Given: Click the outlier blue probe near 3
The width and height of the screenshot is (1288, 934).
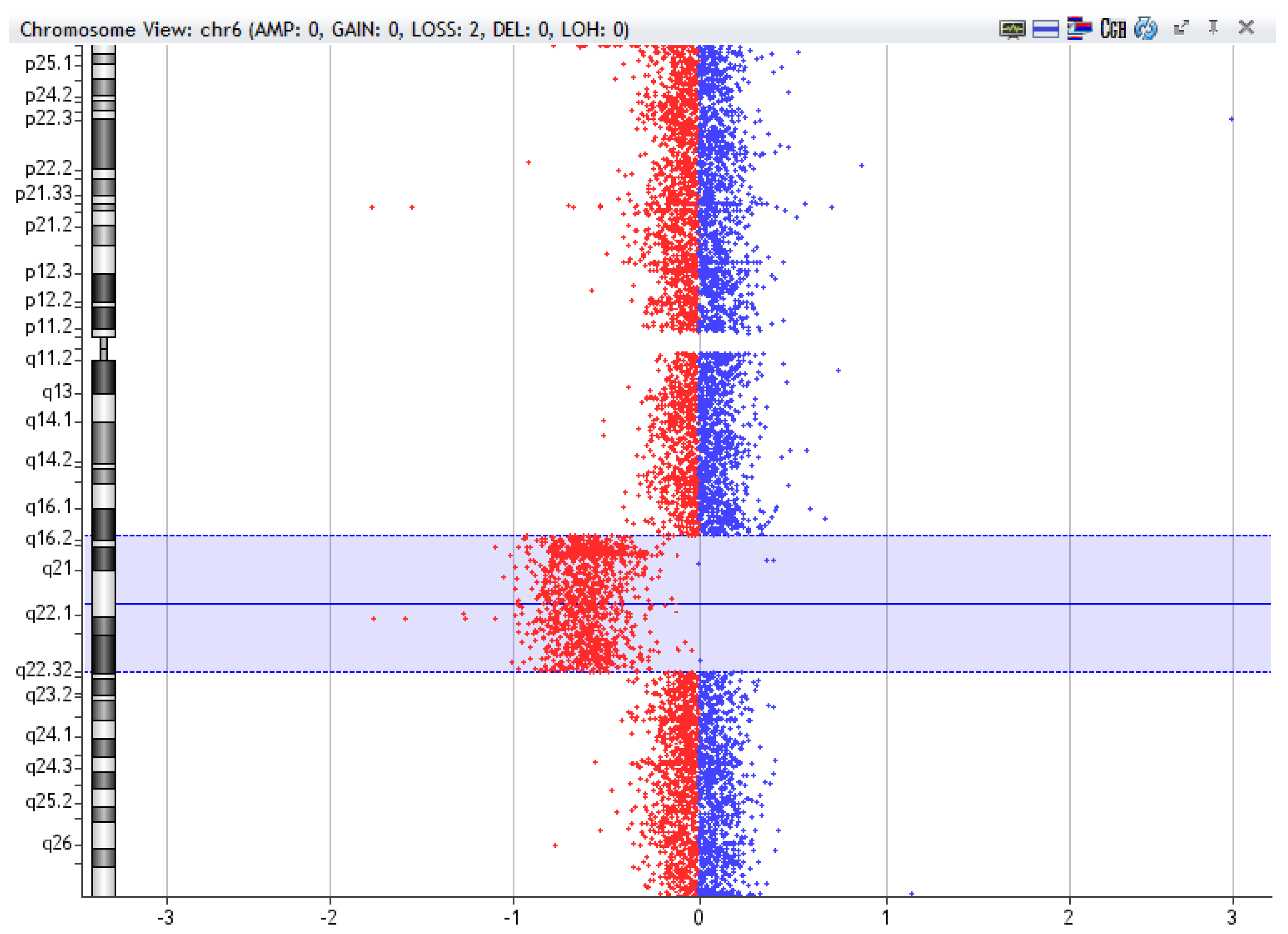Looking at the screenshot, I should point(1231,119).
